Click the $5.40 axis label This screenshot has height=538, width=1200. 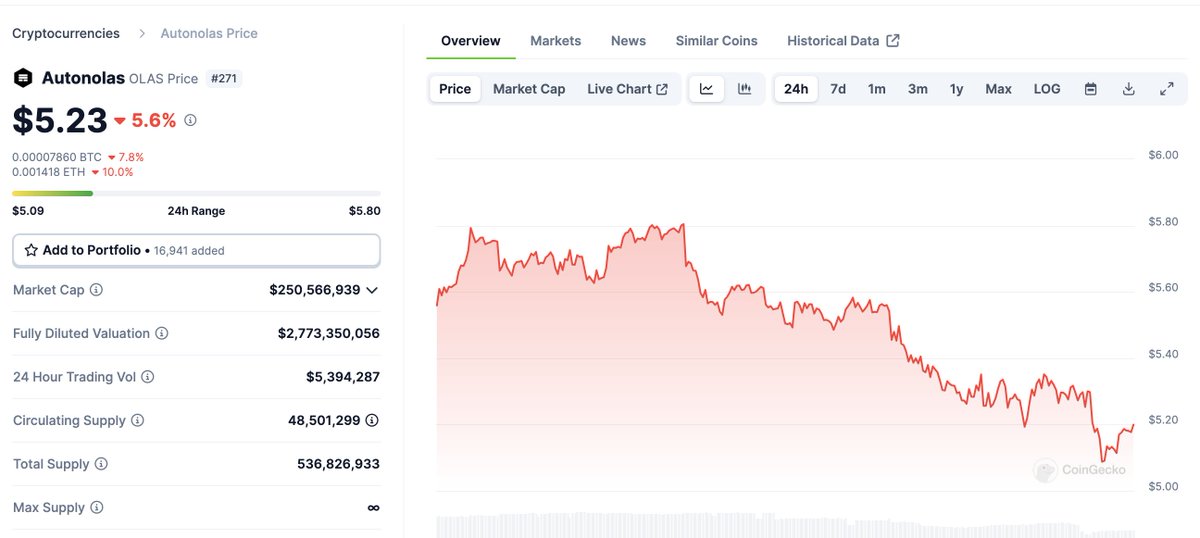coord(1163,354)
